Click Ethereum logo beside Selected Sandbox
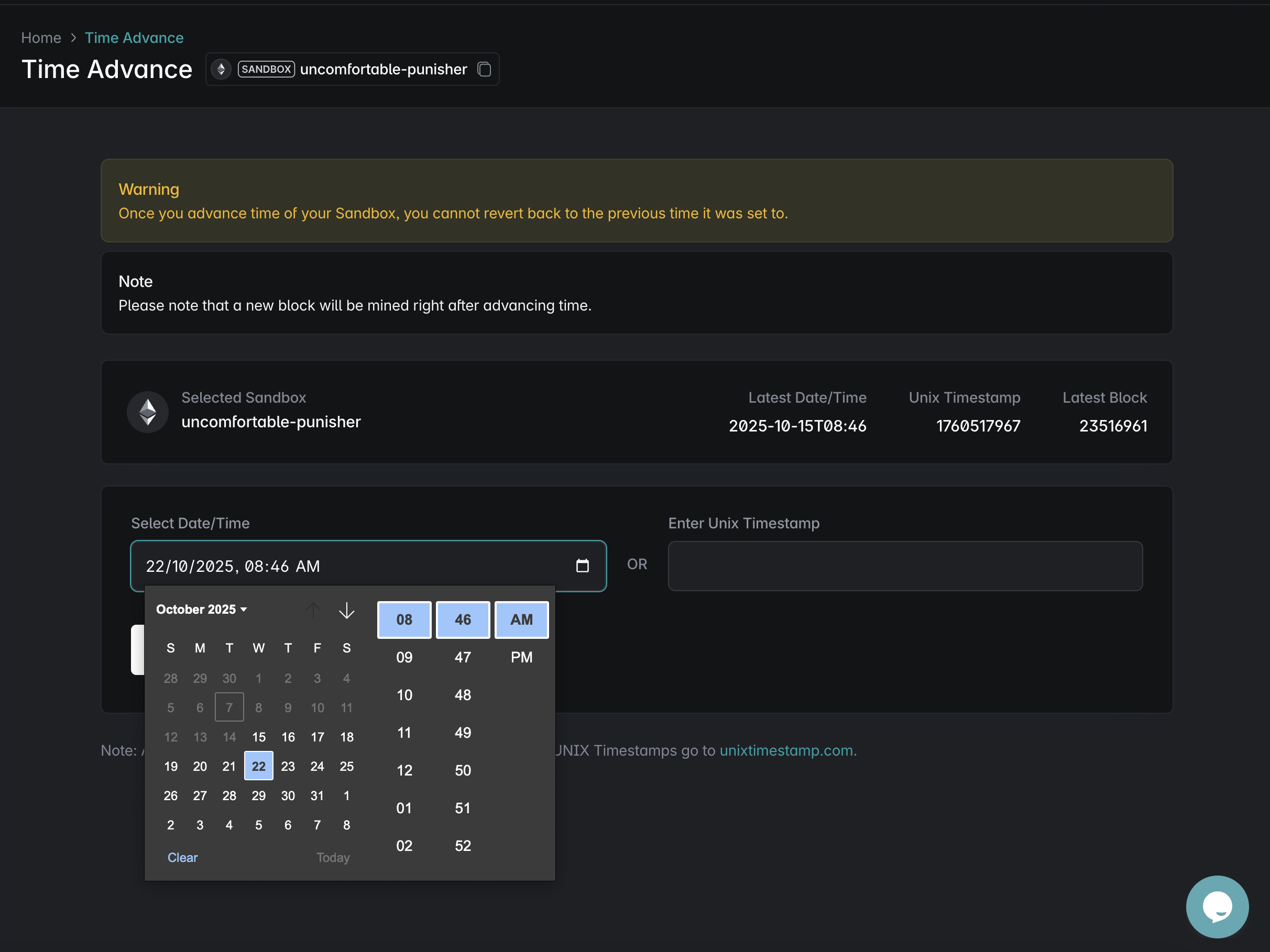This screenshot has height=952, width=1270. click(x=148, y=412)
